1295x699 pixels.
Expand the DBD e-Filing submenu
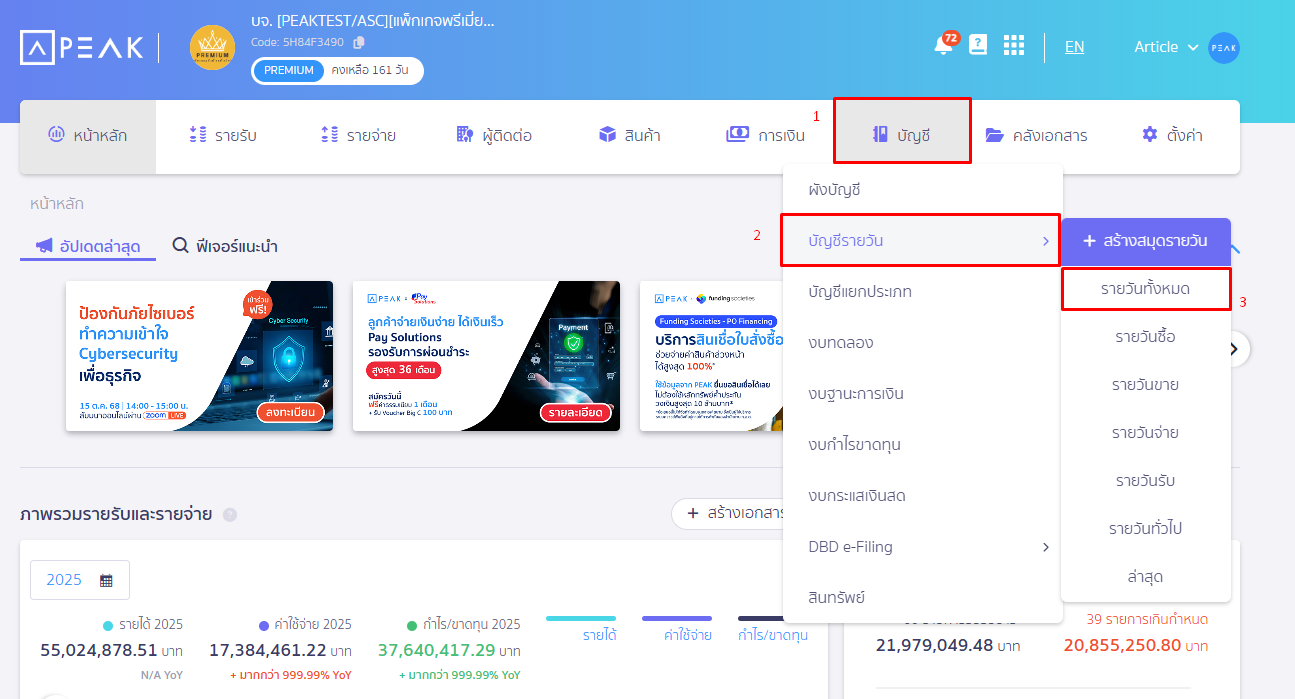(1046, 547)
